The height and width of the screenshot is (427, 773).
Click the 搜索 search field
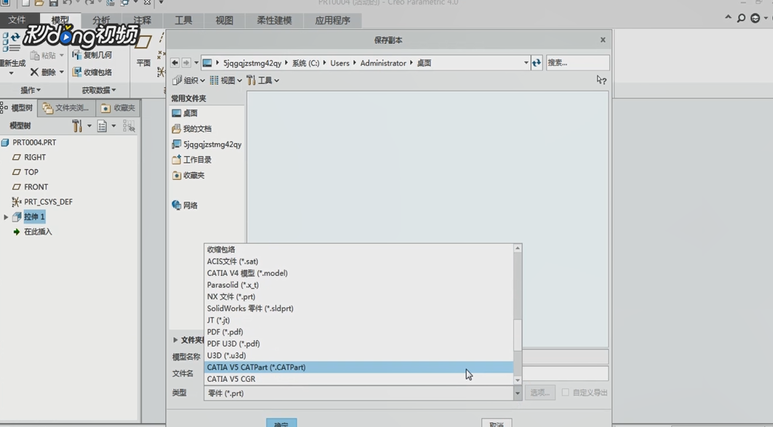click(x=577, y=63)
